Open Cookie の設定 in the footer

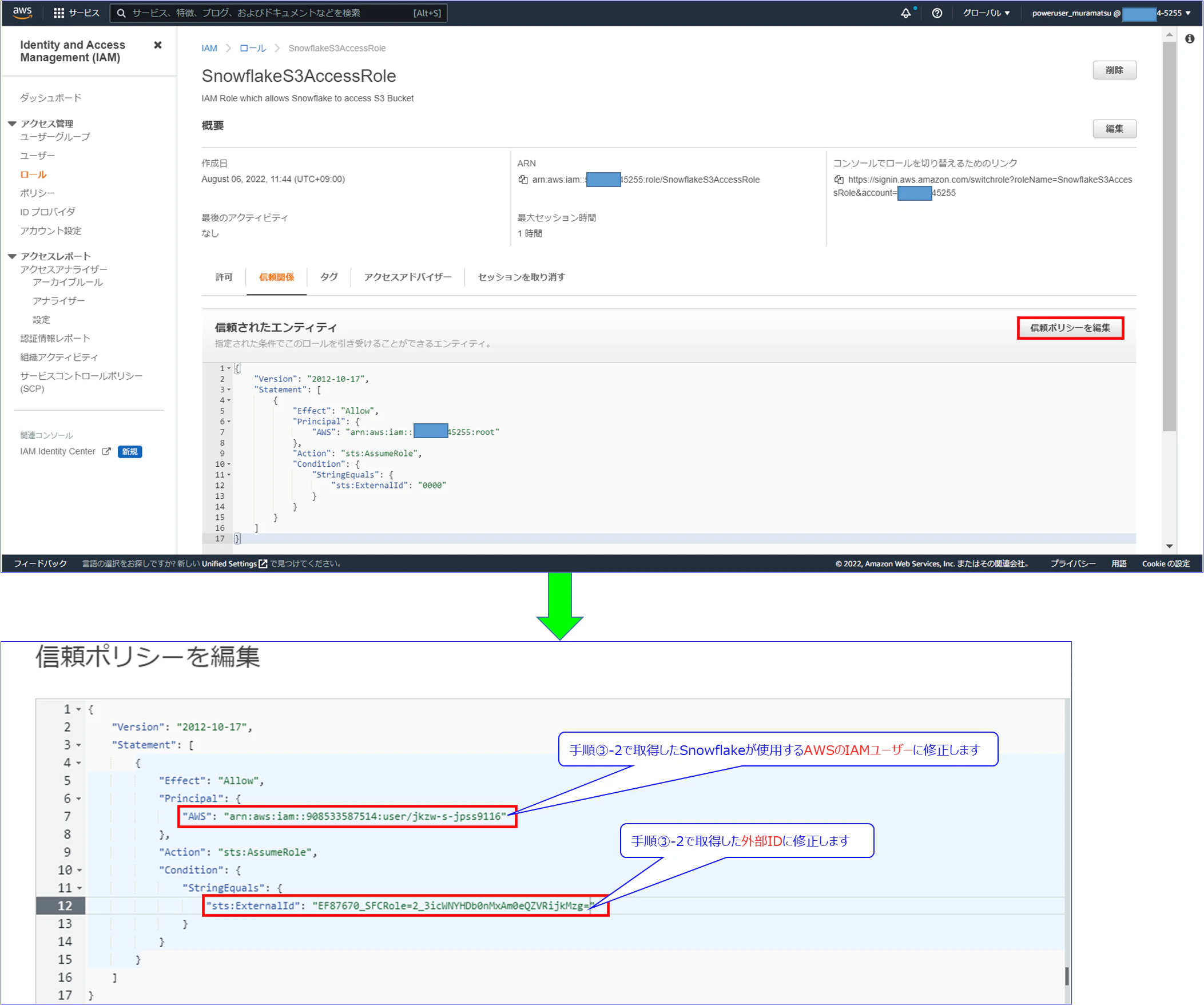tap(1166, 563)
